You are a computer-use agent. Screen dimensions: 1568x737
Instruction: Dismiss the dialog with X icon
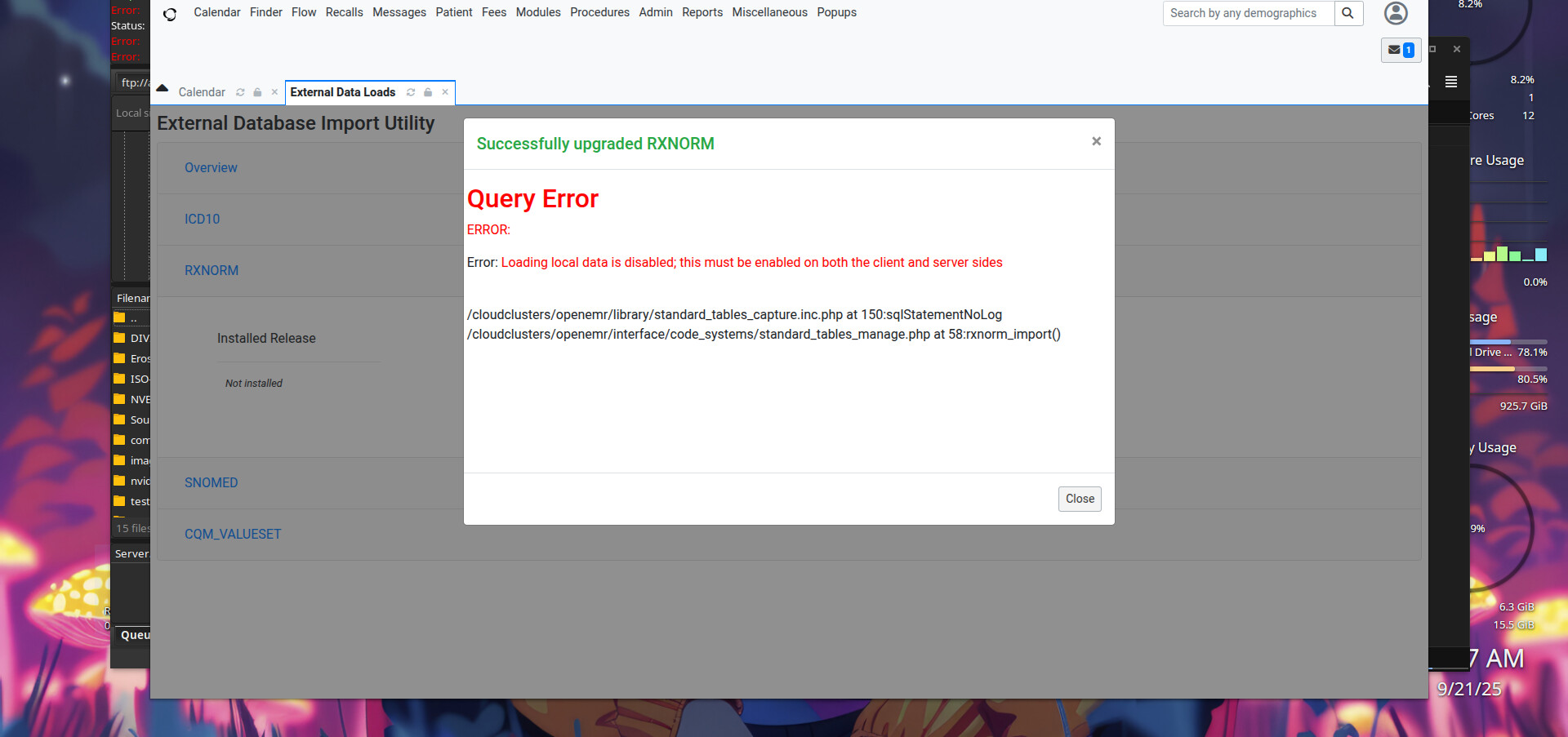click(x=1096, y=141)
